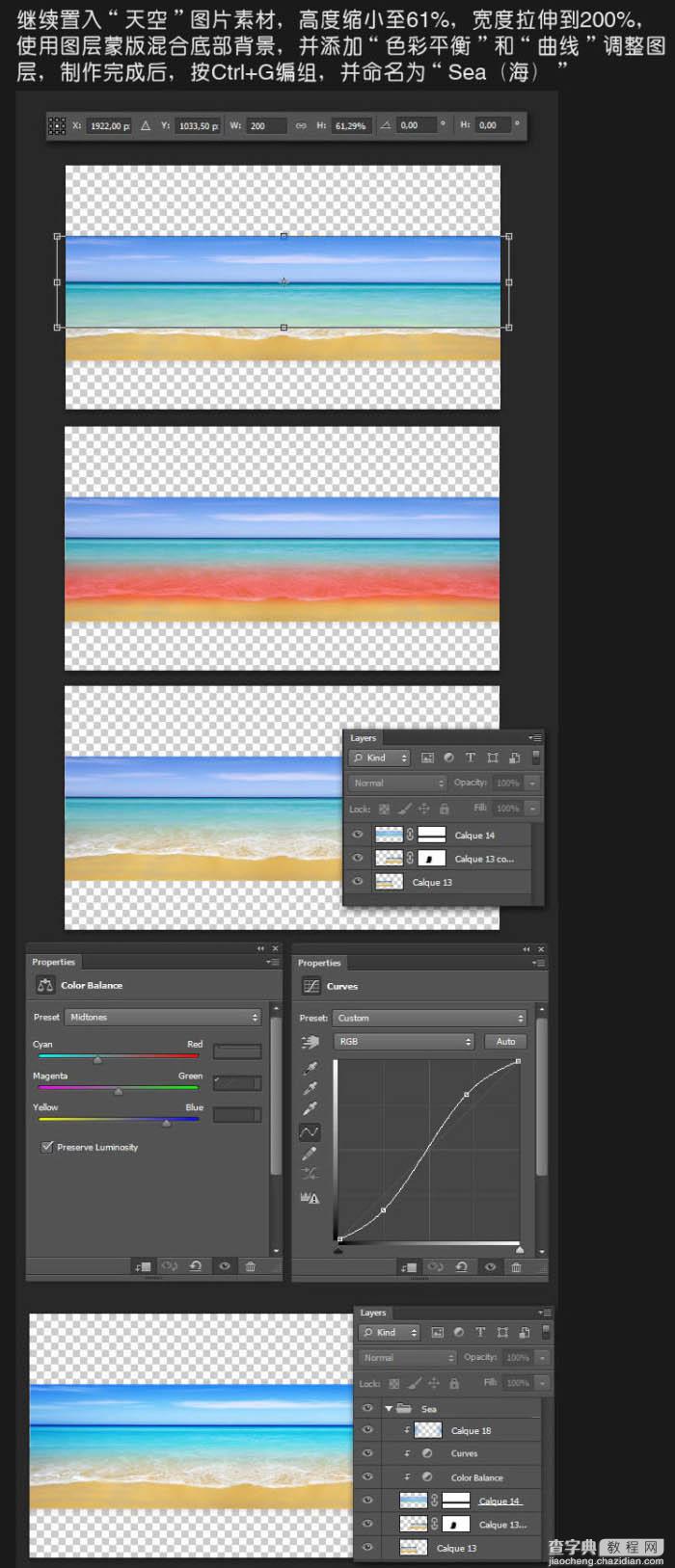Screen dimensions: 675x1568
Task: Open Fill arrow dropdown in the upper Layers panel
Action: pyautogui.click(x=531, y=808)
